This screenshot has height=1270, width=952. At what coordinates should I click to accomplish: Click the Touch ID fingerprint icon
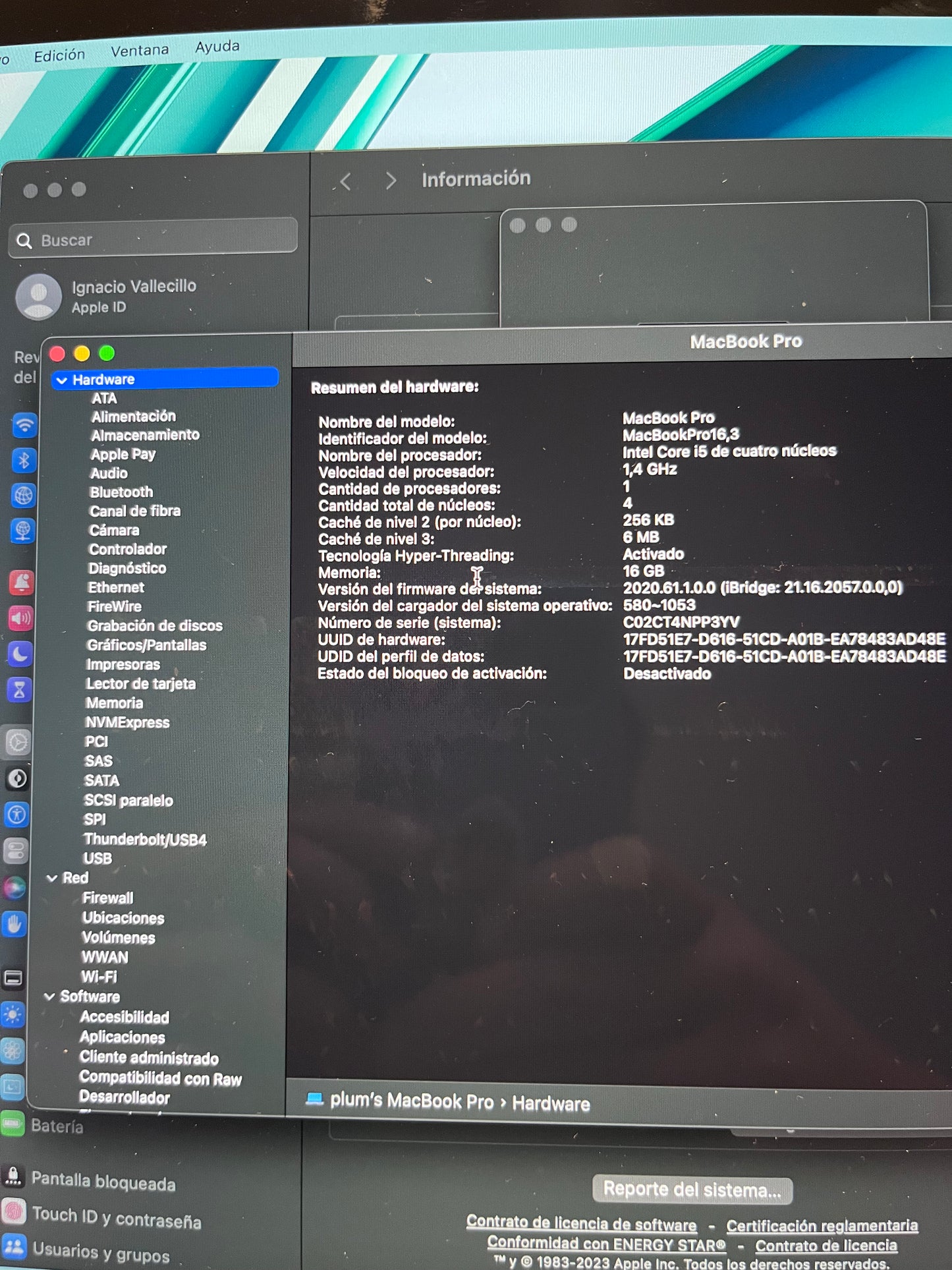coord(14,1211)
